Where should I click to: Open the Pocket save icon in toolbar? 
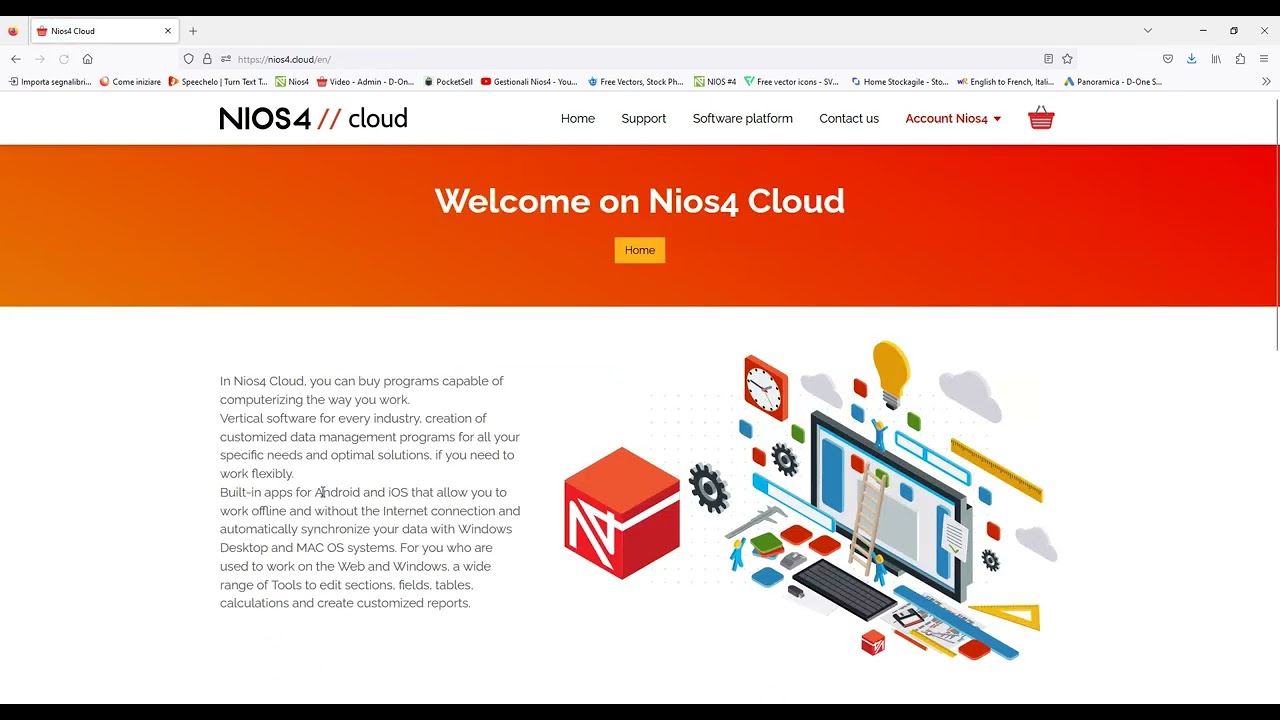coord(1167,59)
